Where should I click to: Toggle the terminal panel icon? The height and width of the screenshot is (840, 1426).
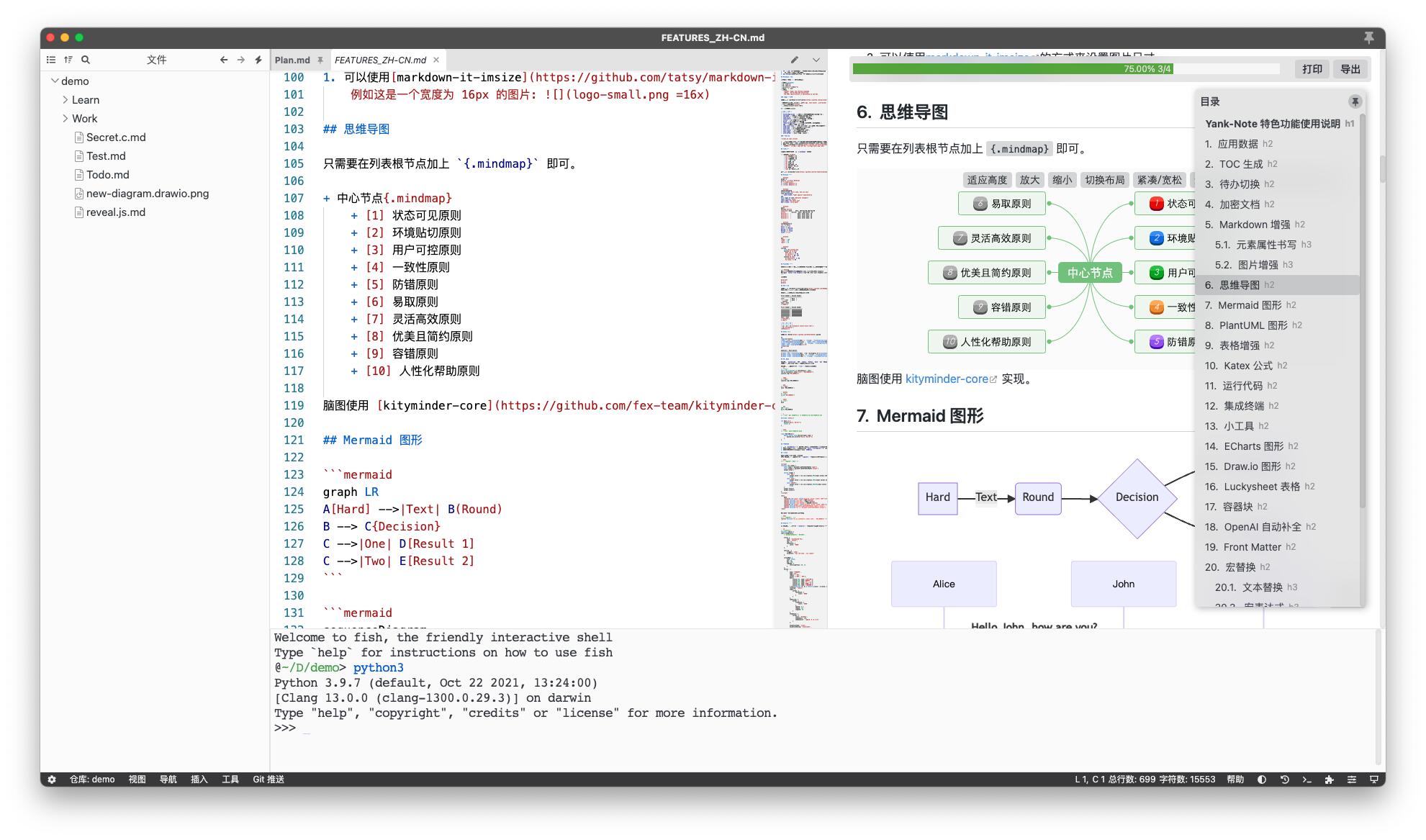point(1307,779)
